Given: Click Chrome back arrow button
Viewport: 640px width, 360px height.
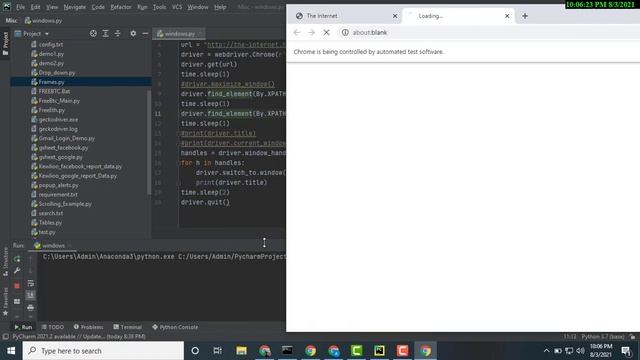Looking at the screenshot, I should pyautogui.click(x=297, y=32).
